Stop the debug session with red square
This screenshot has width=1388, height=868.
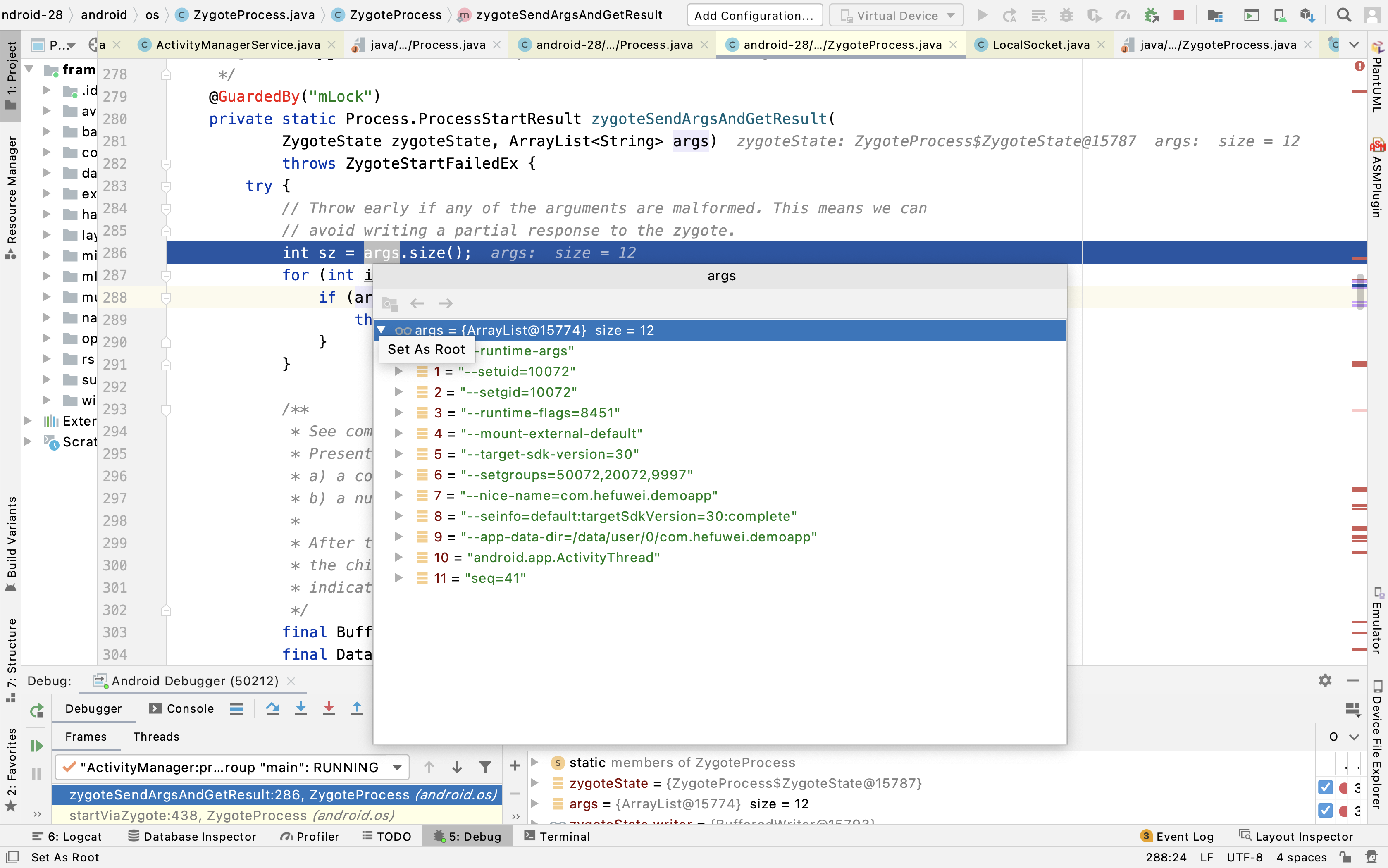[x=1179, y=16]
